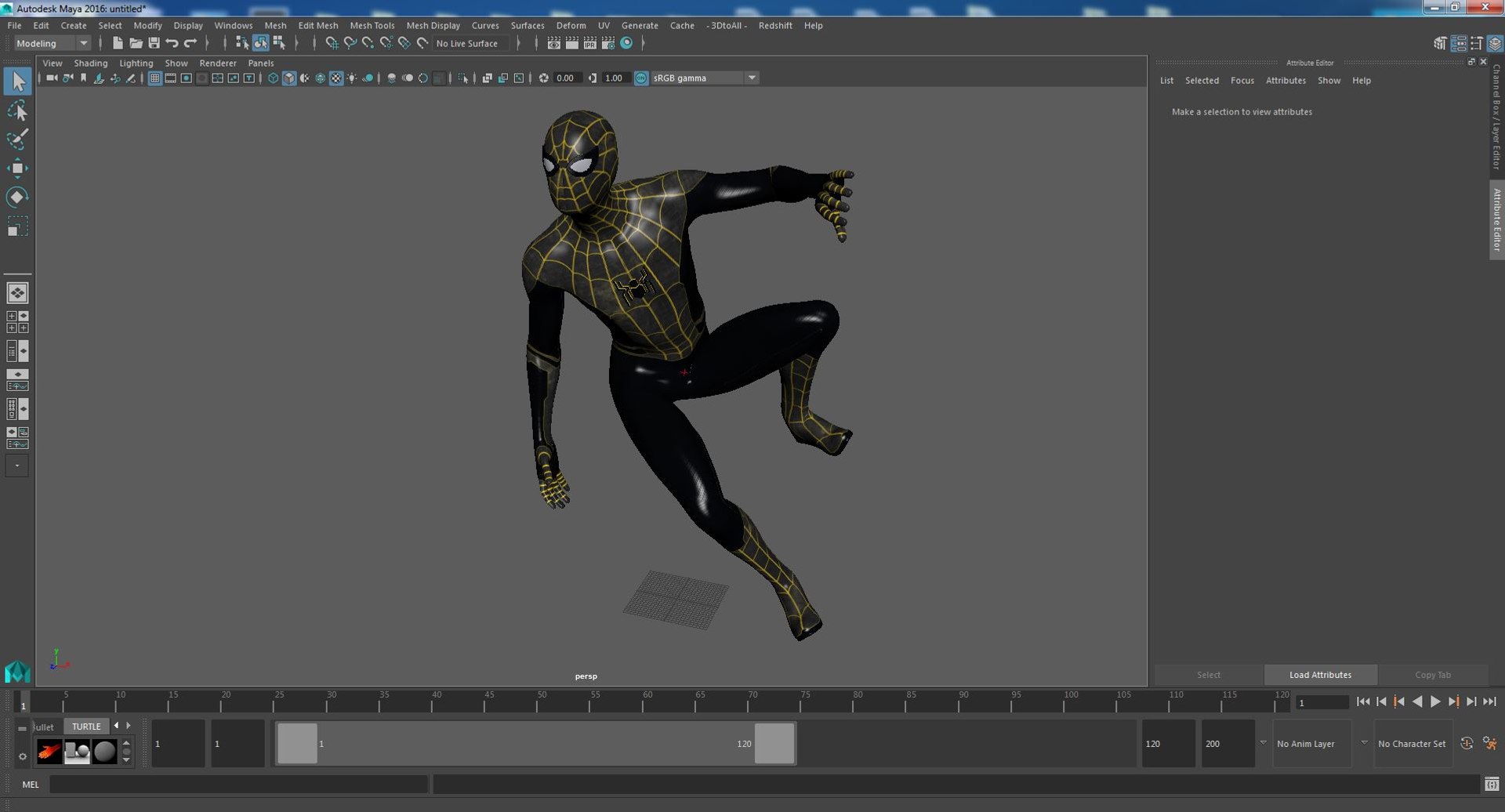This screenshot has width=1505, height=812.
Task: Open the Render View window icon
Action: point(553,43)
